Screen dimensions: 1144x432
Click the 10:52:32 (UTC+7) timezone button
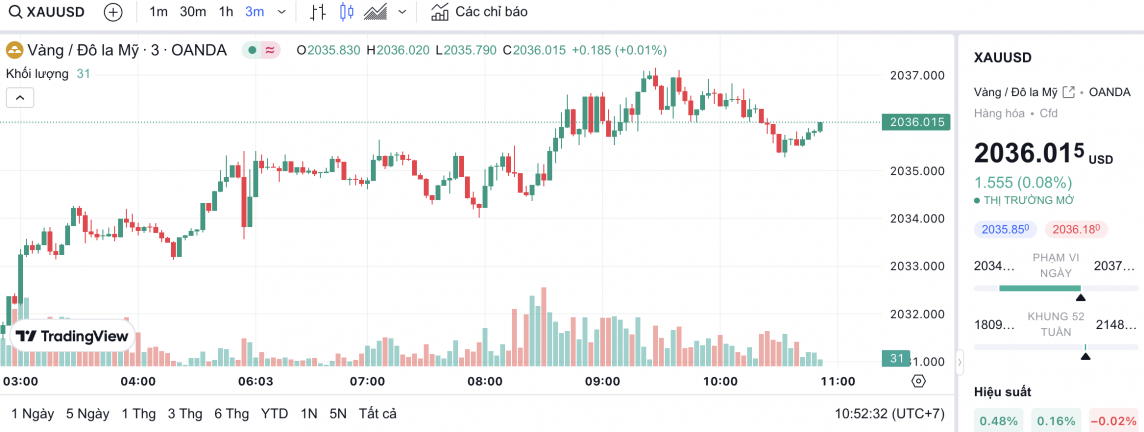click(889, 413)
